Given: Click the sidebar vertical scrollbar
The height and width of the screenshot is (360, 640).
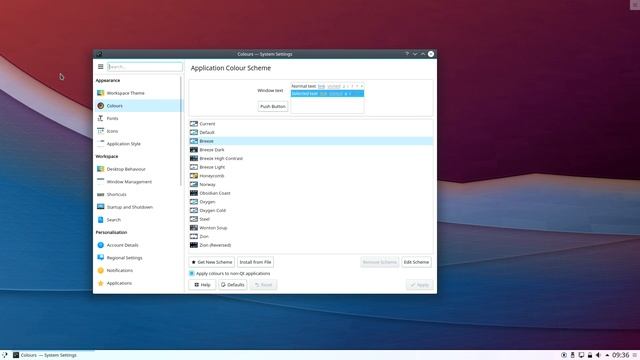Looking at the screenshot, I should [x=181, y=131].
